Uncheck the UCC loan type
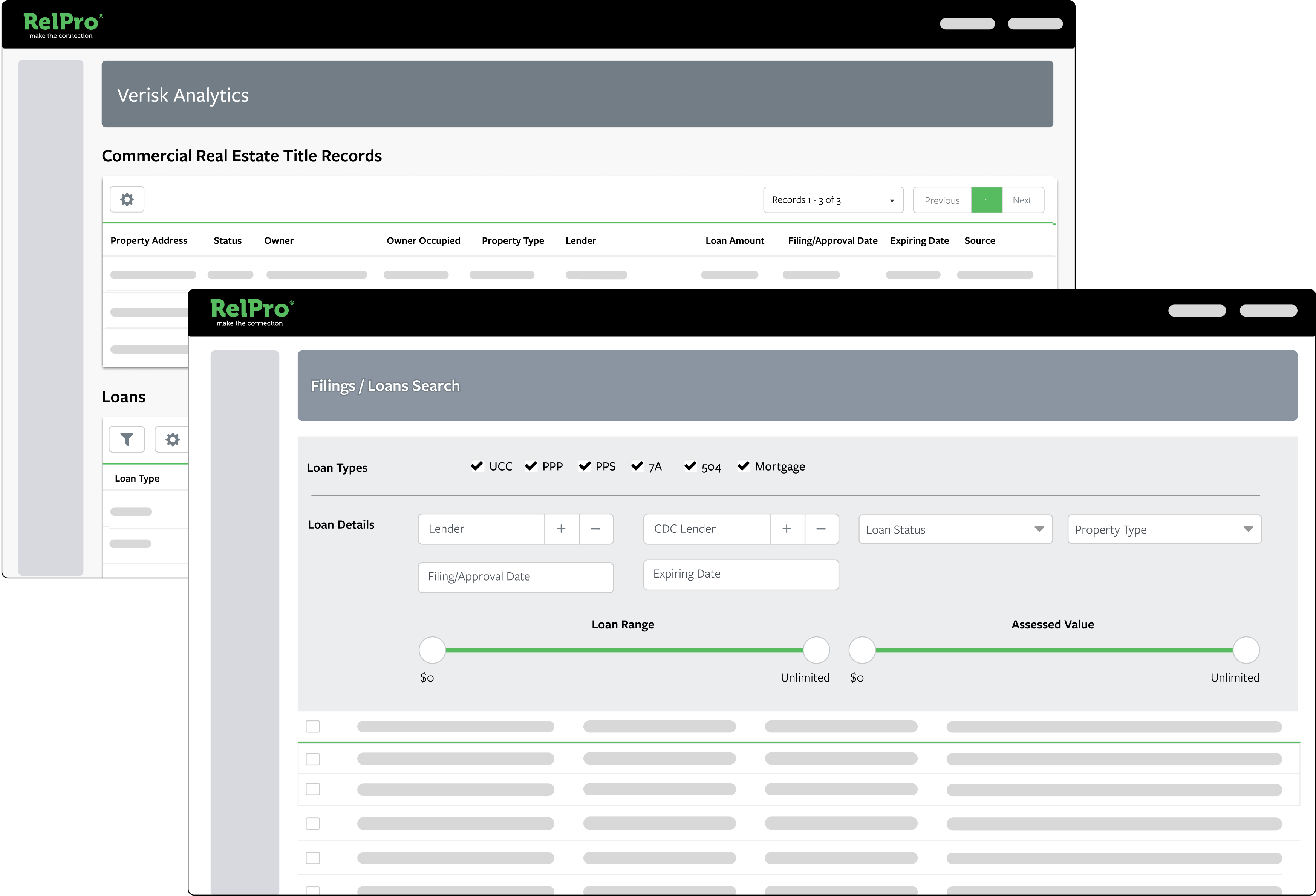The height and width of the screenshot is (896, 1316). click(477, 466)
